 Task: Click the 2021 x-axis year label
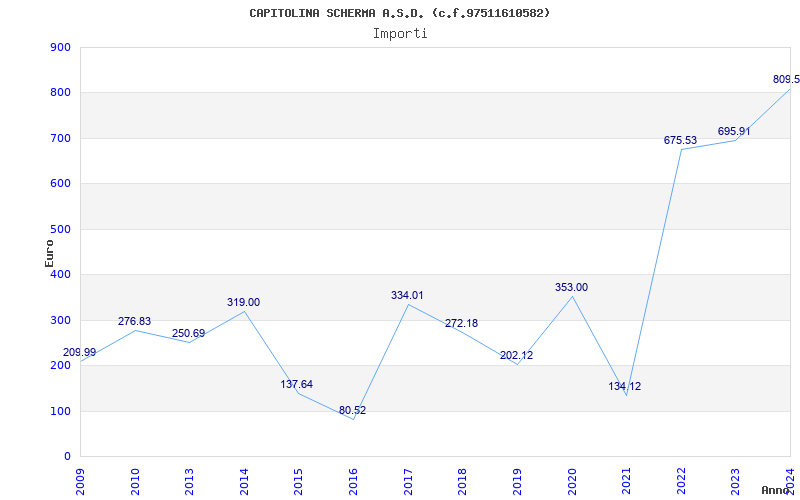(x=627, y=483)
